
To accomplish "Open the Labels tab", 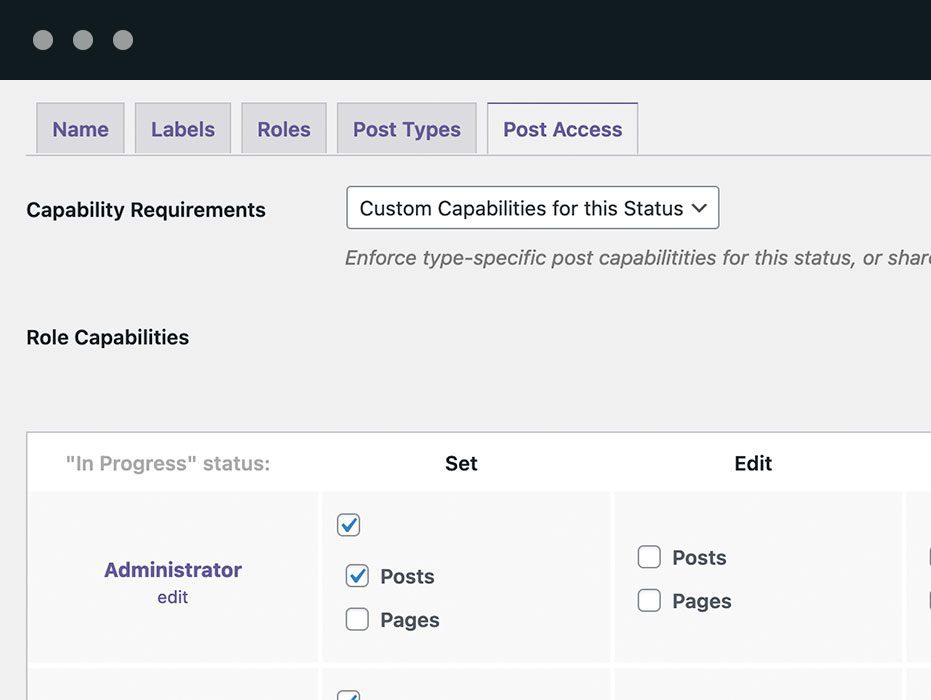I will [x=183, y=128].
